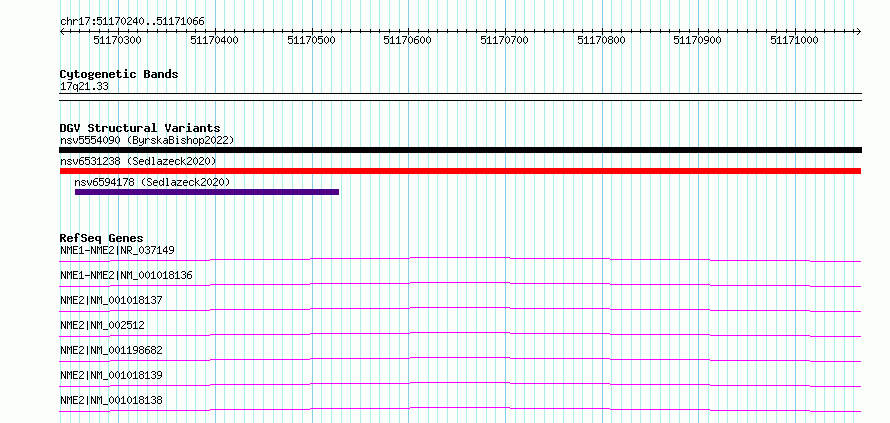Image resolution: width=890 pixels, height=423 pixels.
Task: Open transcript NME2|NM_001198682
Action: (x=111, y=350)
